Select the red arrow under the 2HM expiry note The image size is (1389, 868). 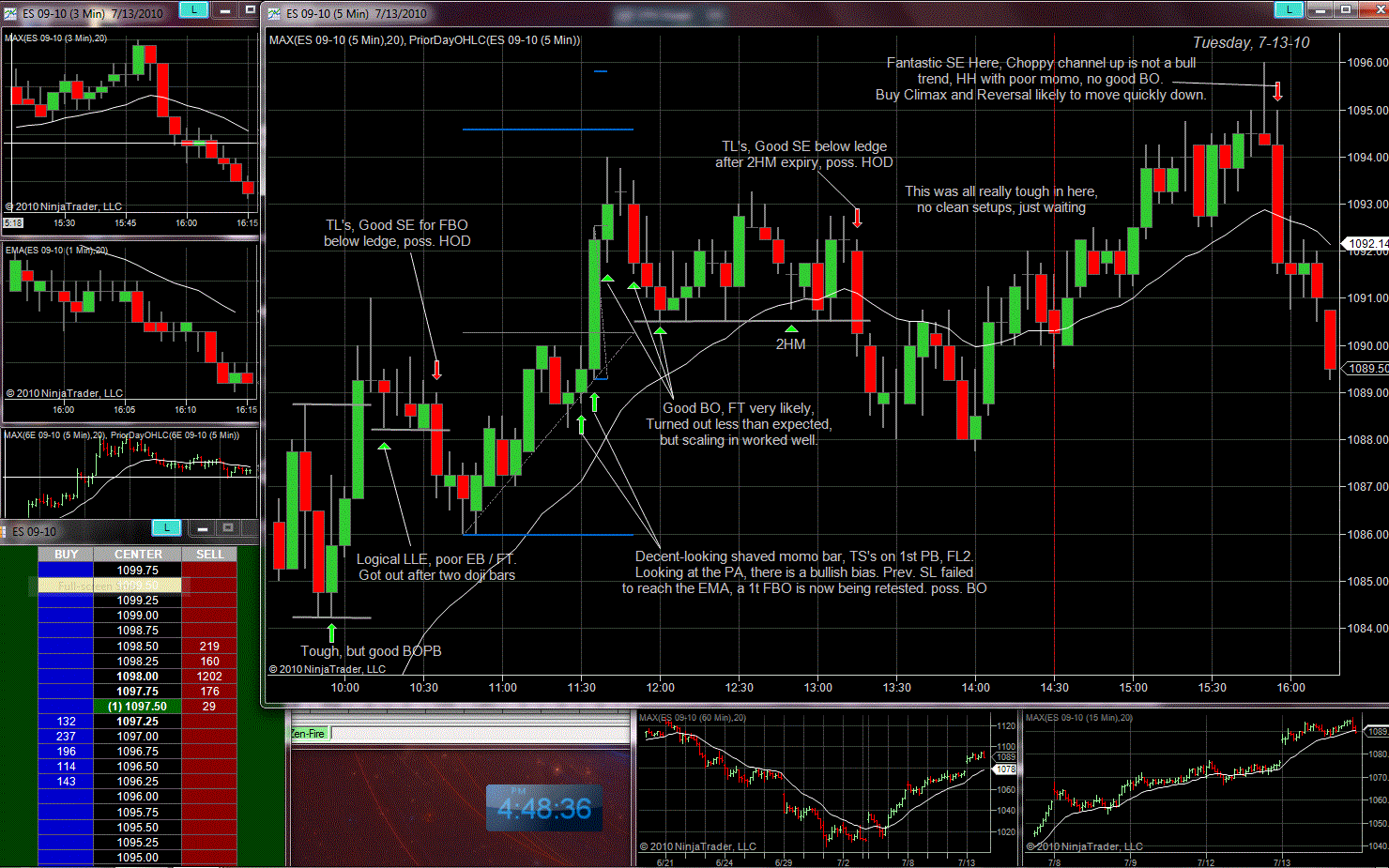[x=857, y=218]
